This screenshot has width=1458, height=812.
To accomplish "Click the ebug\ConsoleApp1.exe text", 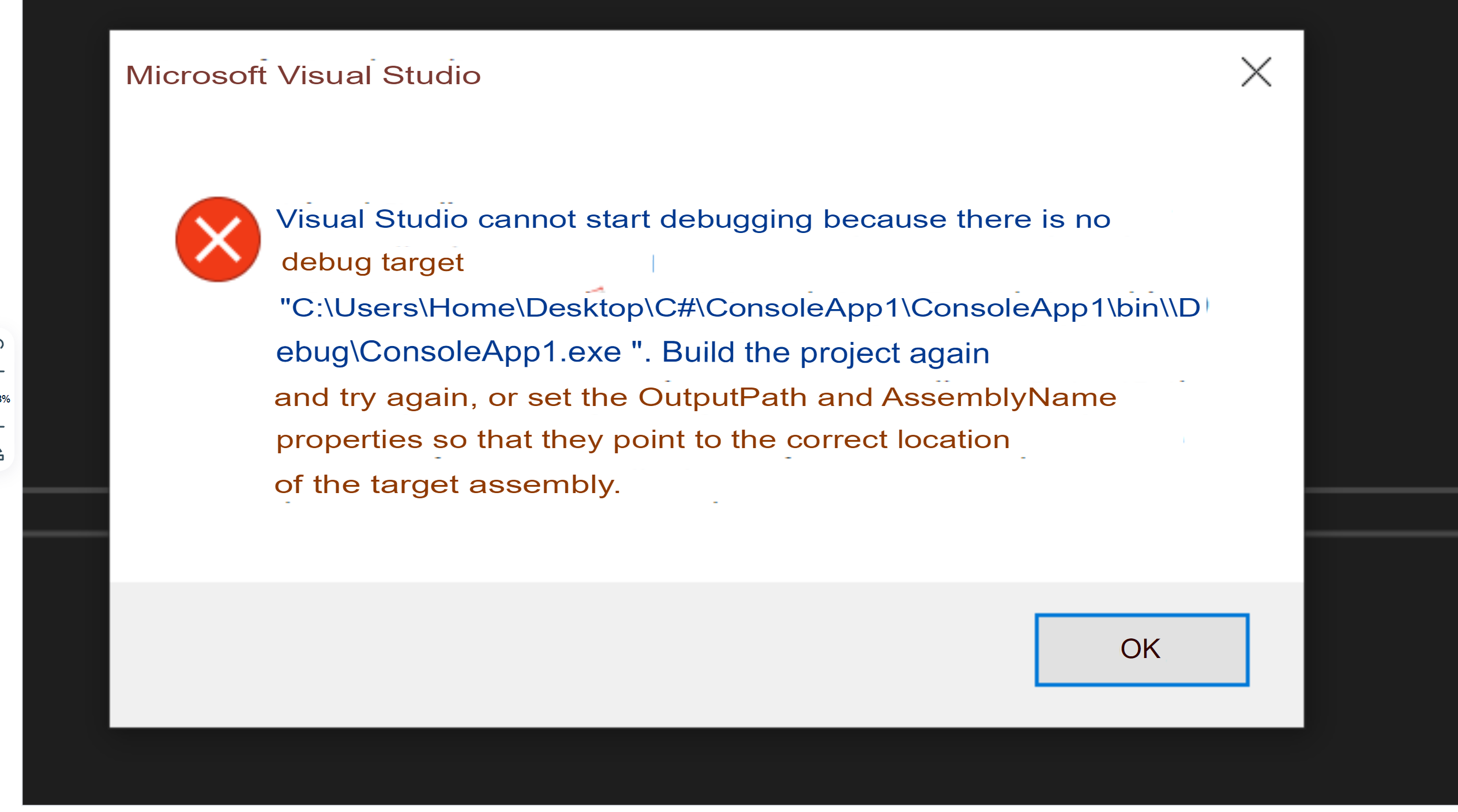I will coord(449,352).
